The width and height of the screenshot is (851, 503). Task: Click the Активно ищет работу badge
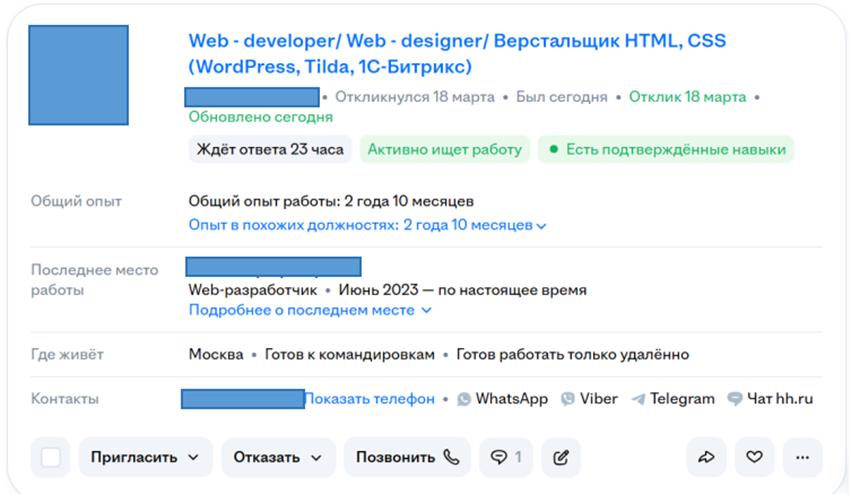pyautogui.click(x=444, y=149)
